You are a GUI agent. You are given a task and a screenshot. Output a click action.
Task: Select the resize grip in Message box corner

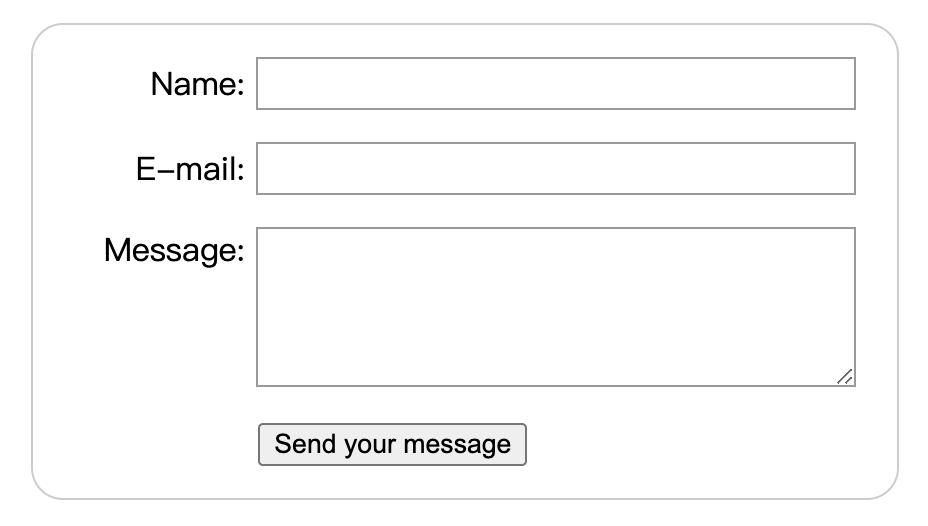pos(846,376)
